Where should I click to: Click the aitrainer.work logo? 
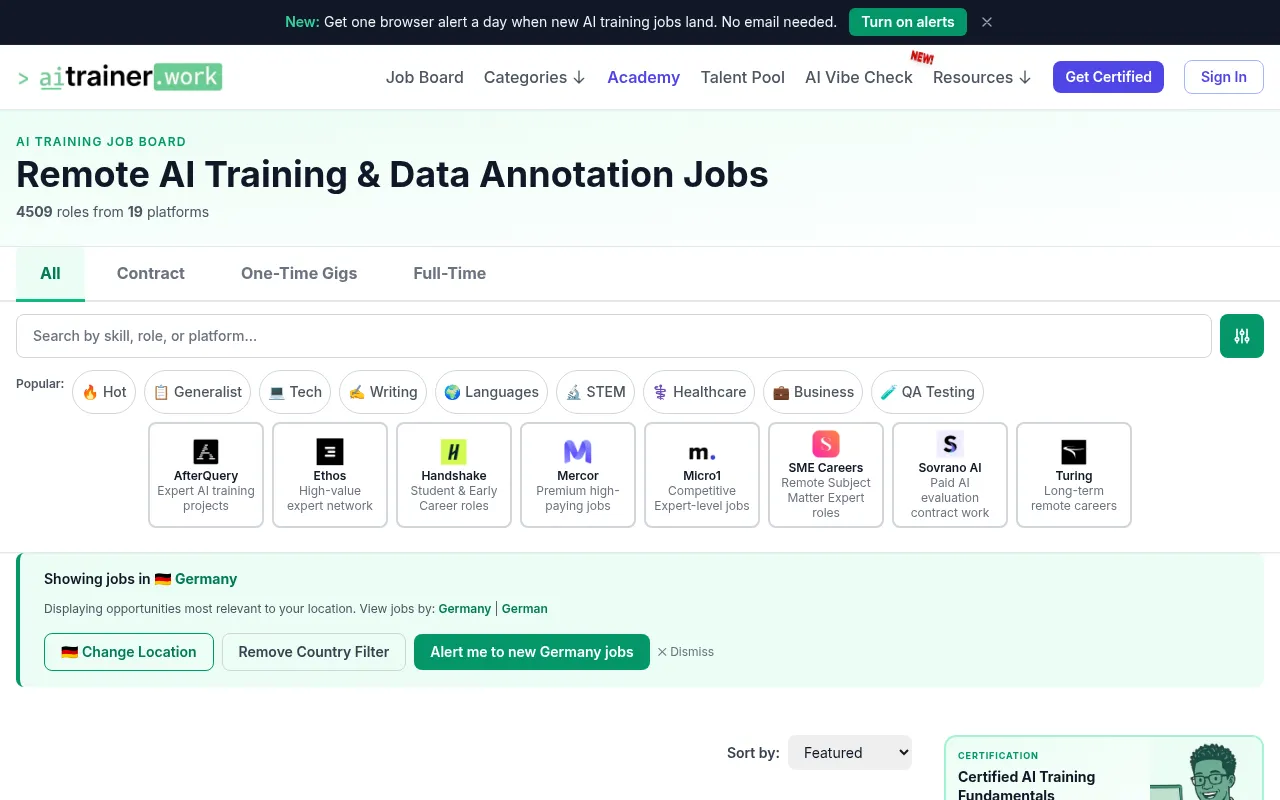(120, 77)
